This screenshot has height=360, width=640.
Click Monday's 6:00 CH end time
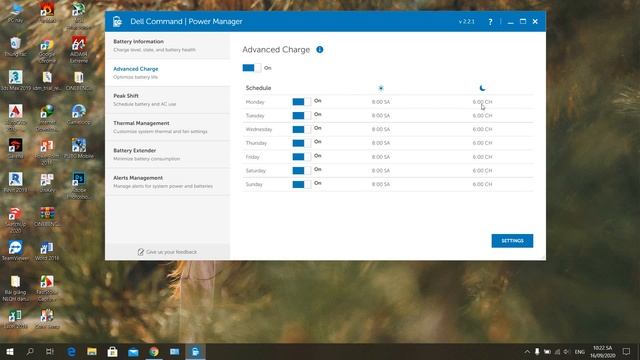click(x=482, y=102)
